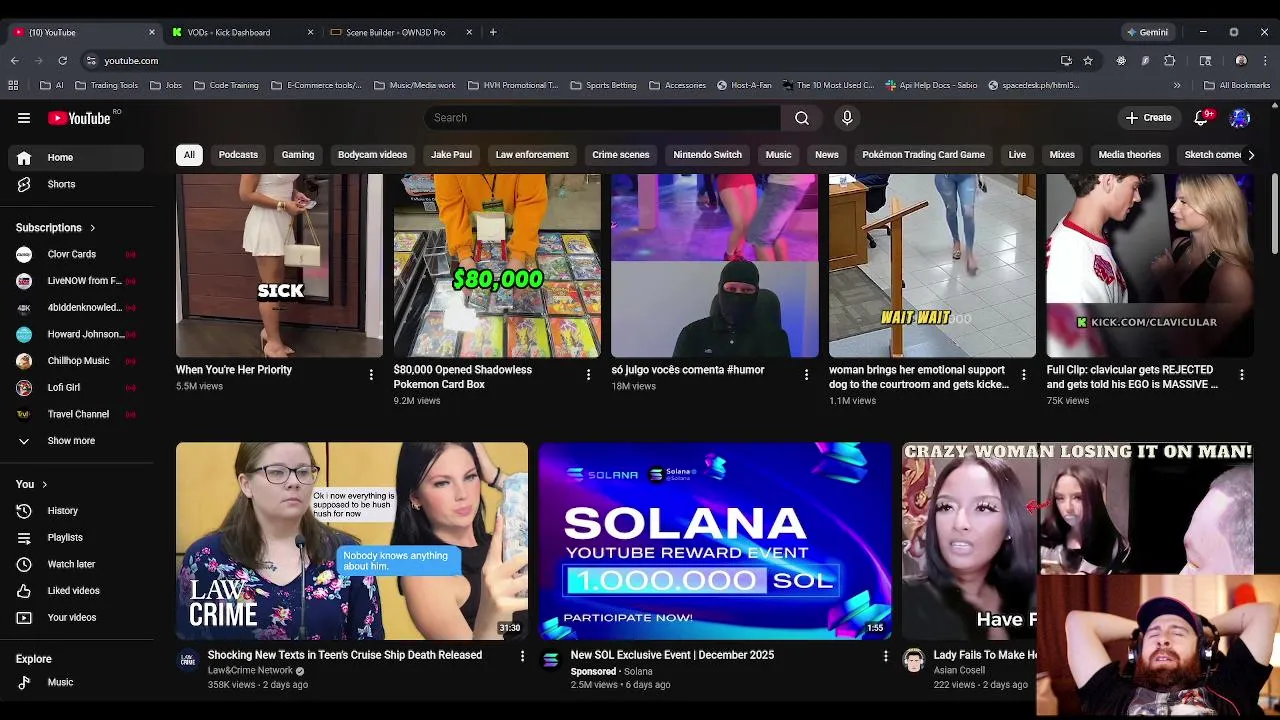Start voice search with microphone icon
Screen dimensions: 1280x720
(847, 118)
